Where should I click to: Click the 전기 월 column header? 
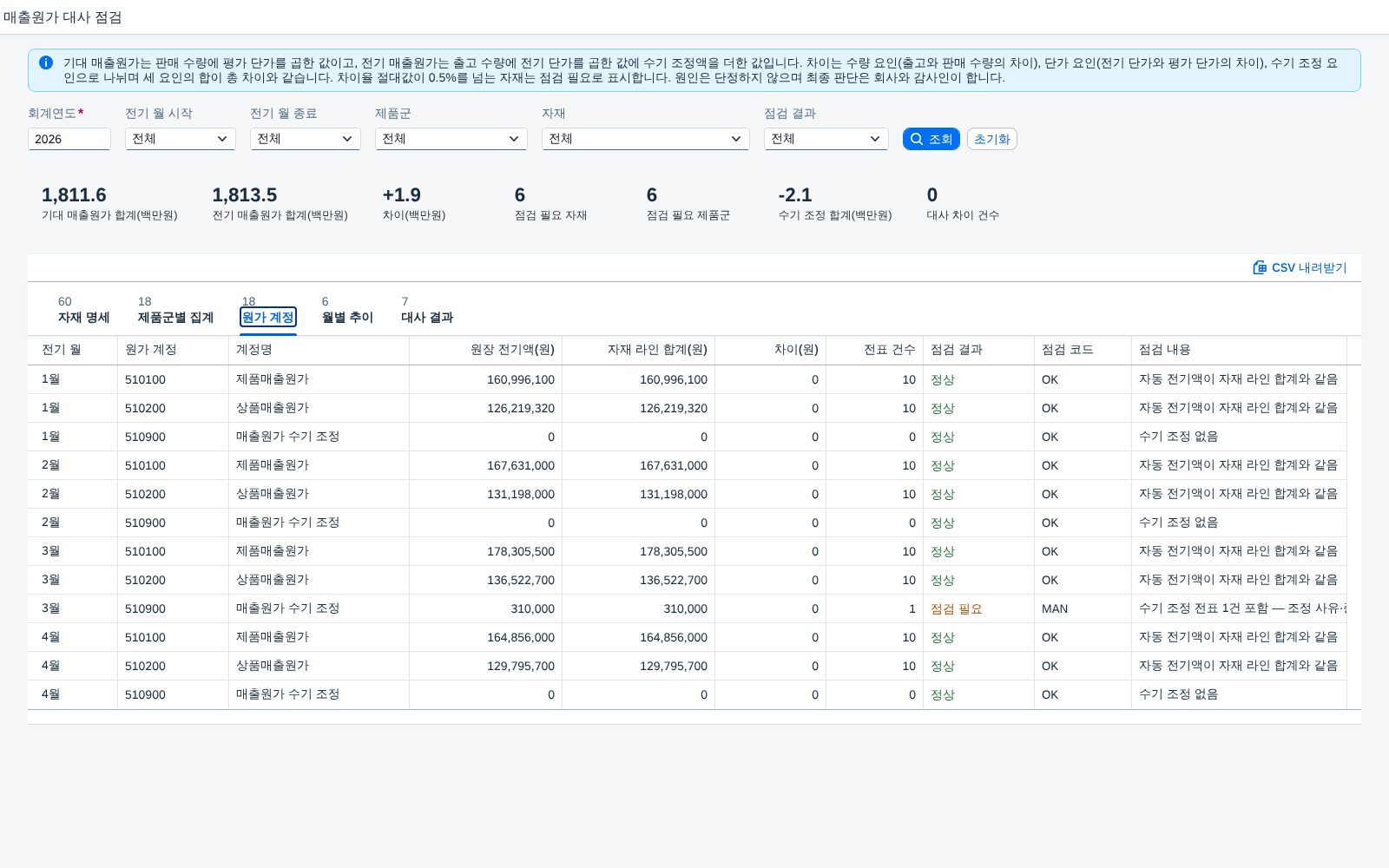[x=73, y=350]
